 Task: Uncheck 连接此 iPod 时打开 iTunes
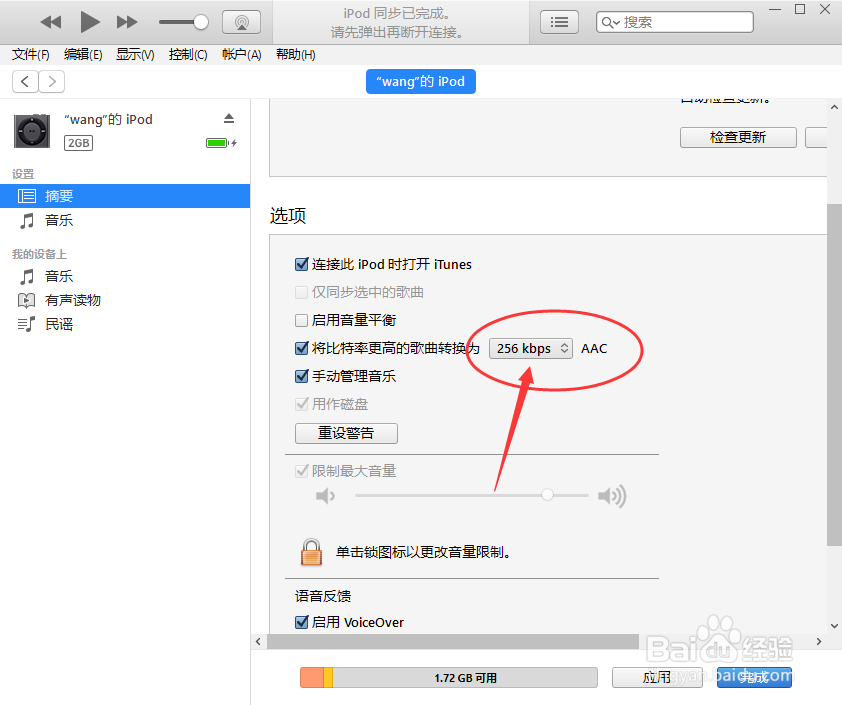[302, 264]
